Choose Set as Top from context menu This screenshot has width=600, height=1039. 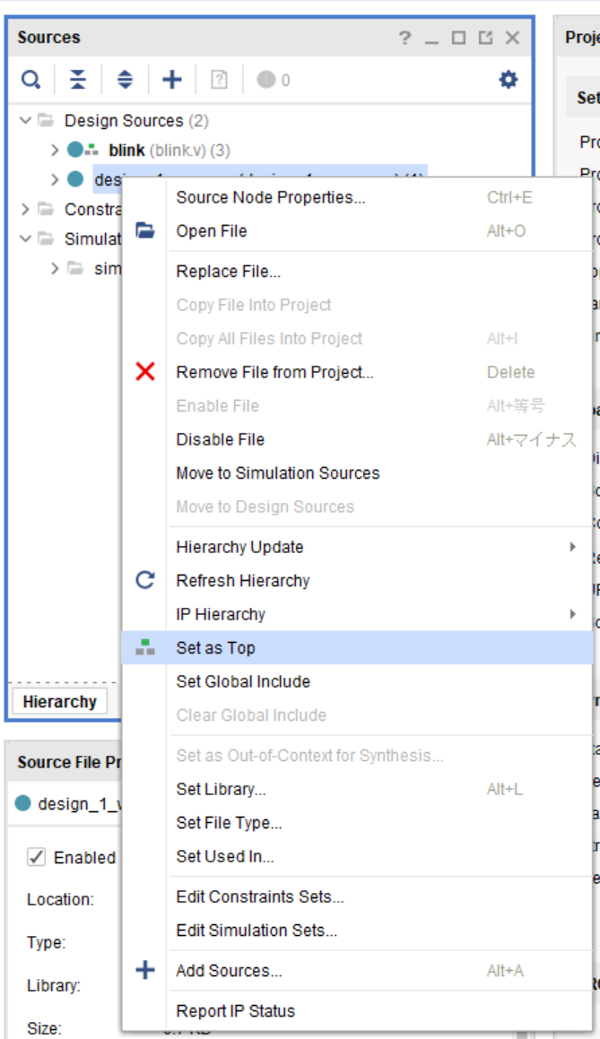coord(216,648)
